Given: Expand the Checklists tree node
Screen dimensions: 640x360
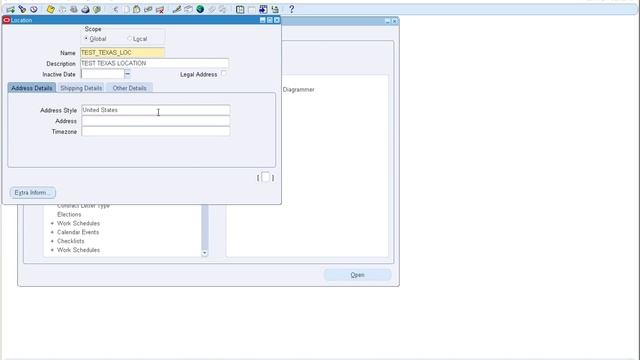Looking at the screenshot, I should click(52, 241).
